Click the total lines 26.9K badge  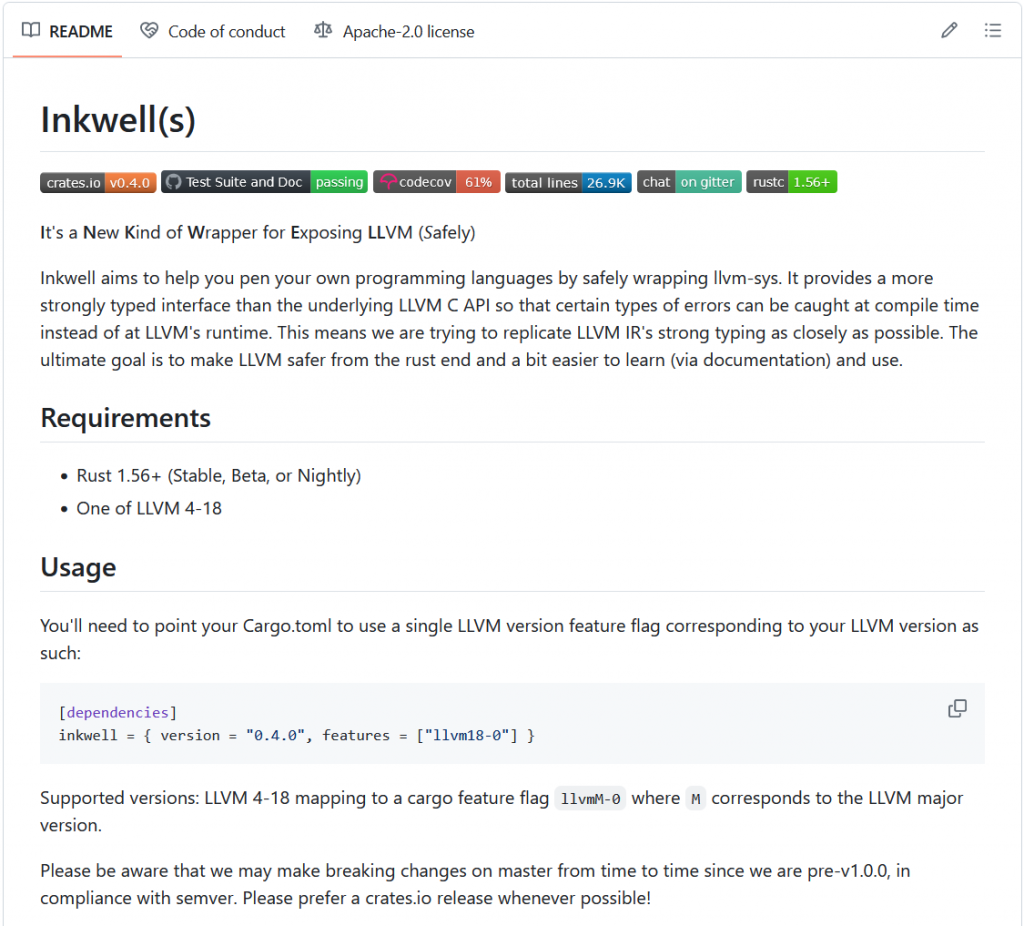pyautogui.click(x=567, y=182)
